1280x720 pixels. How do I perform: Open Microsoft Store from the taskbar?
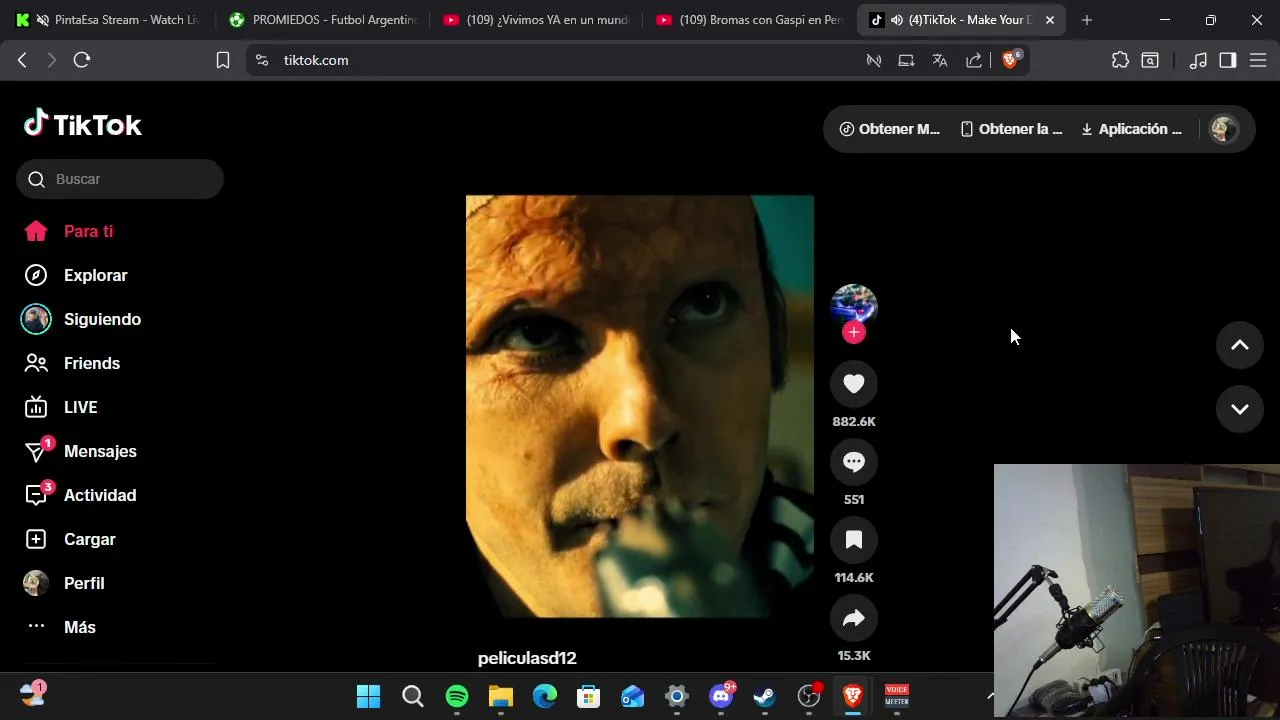(589, 696)
